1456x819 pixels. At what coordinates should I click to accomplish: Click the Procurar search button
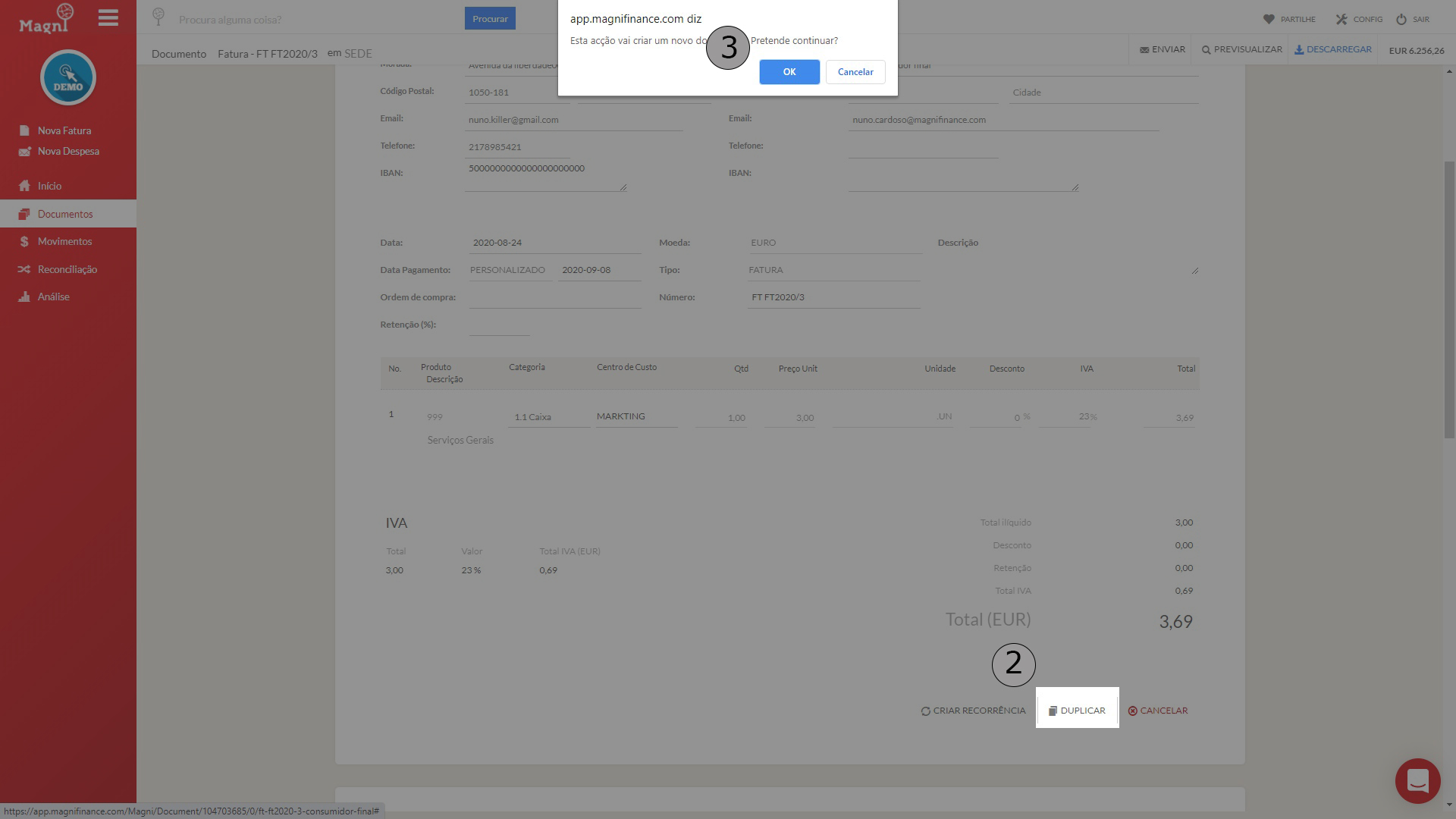coord(490,18)
